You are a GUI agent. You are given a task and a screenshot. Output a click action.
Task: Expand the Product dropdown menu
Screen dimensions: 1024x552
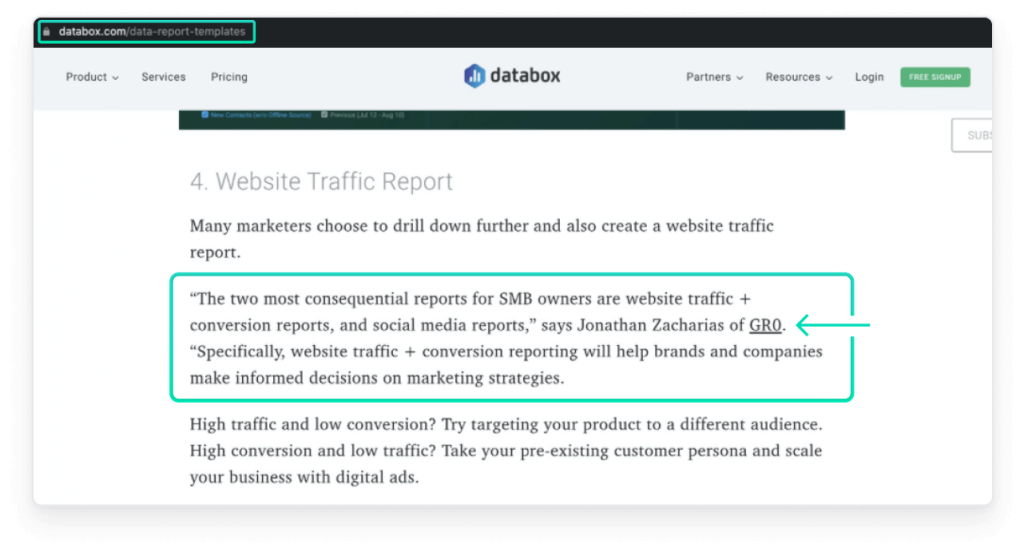[x=92, y=77]
